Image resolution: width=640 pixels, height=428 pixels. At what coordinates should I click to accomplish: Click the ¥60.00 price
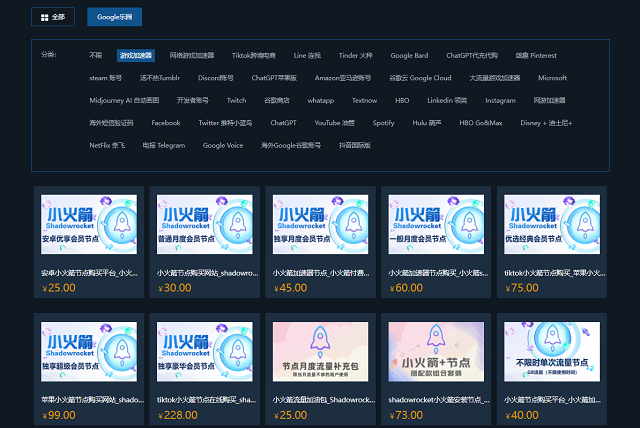click(x=406, y=288)
